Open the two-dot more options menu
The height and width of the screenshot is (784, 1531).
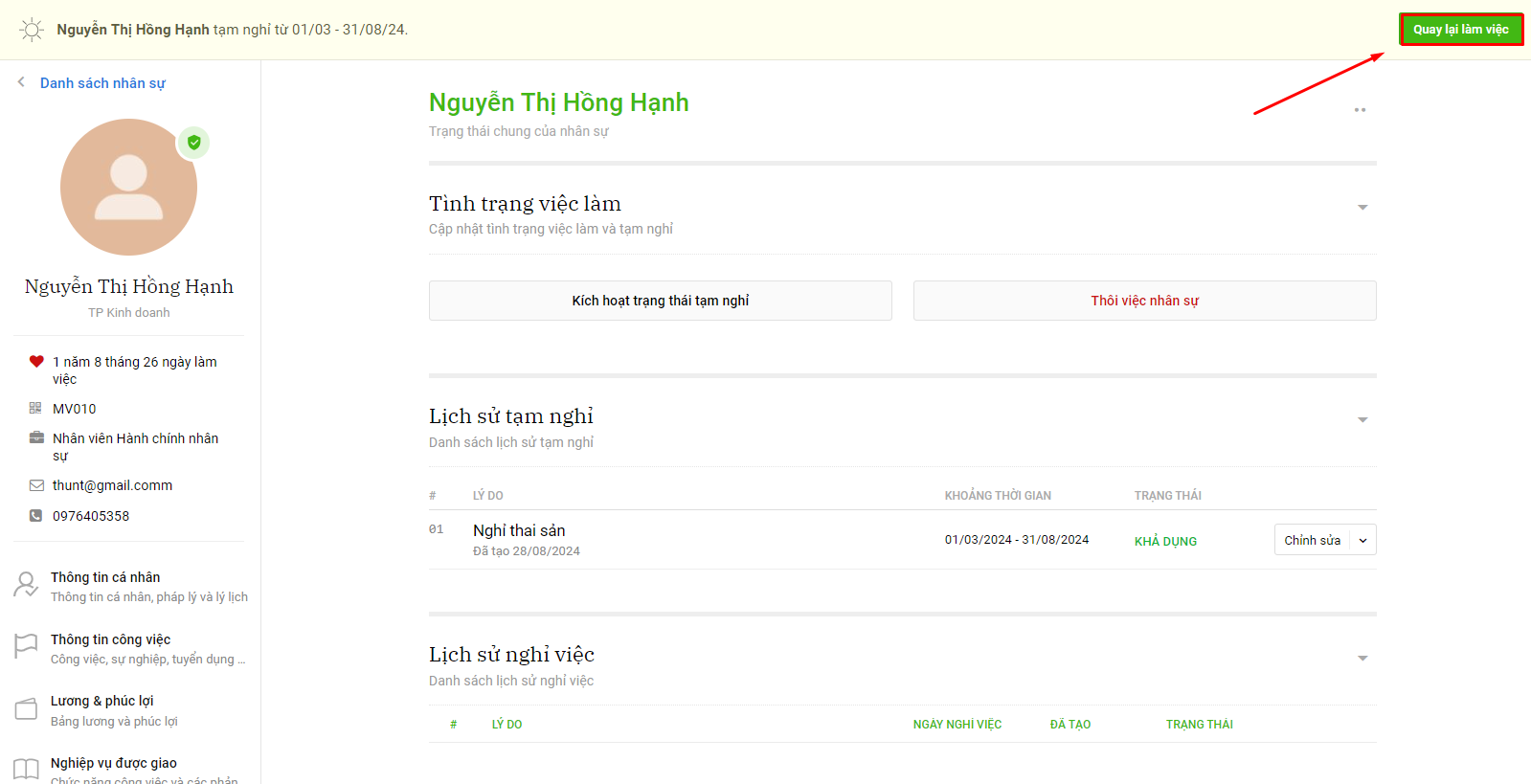tap(1360, 110)
